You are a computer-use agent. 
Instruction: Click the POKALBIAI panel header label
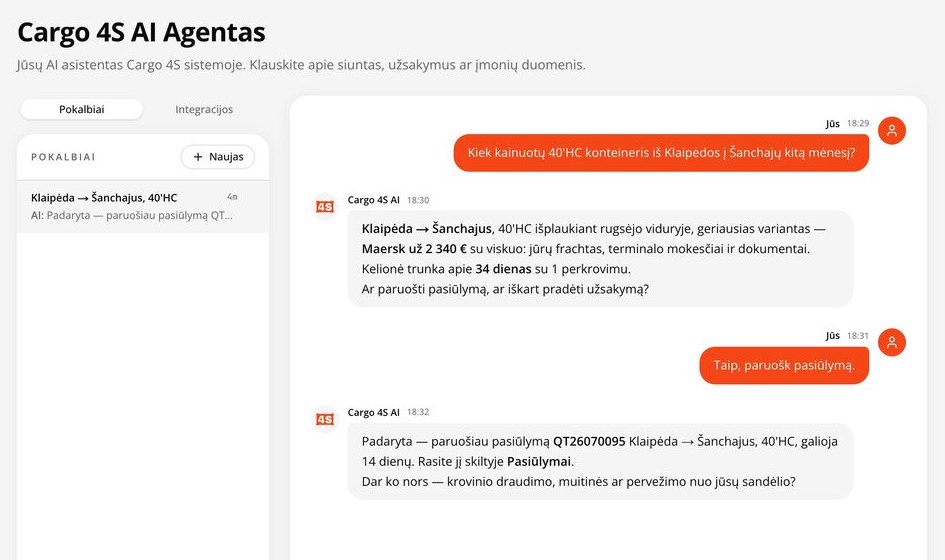[63, 157]
